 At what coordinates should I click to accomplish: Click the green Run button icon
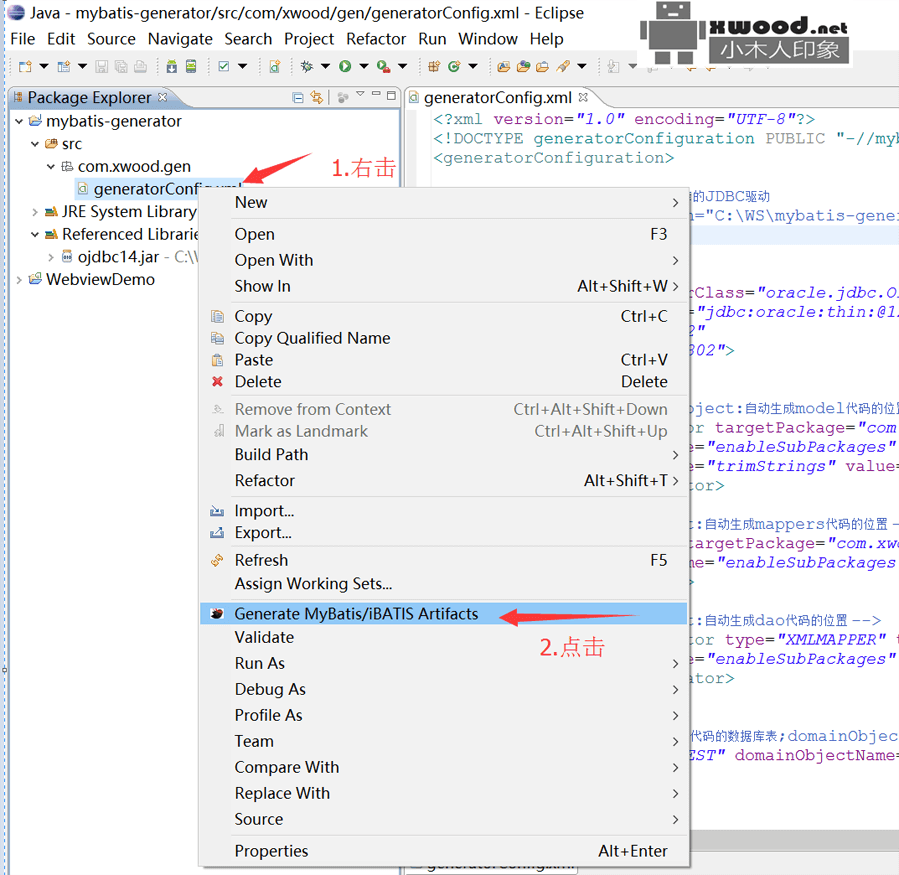(x=345, y=67)
